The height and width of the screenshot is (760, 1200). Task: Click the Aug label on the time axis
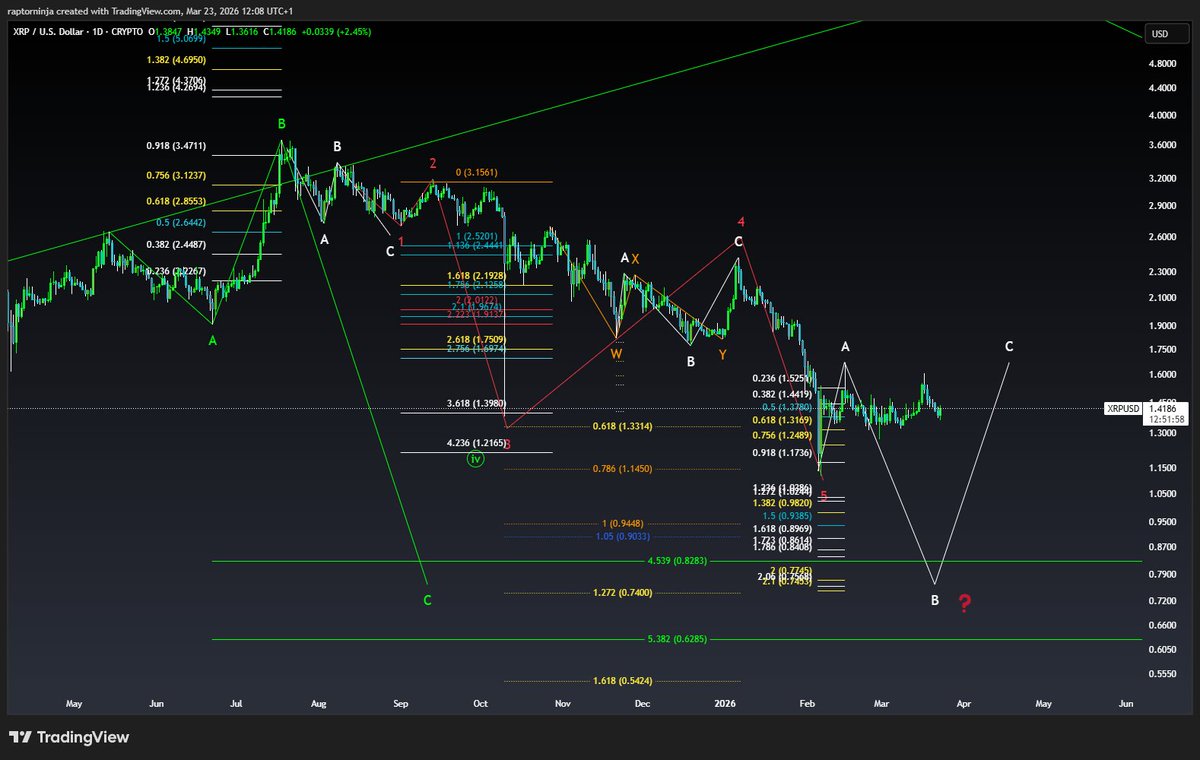tap(318, 704)
